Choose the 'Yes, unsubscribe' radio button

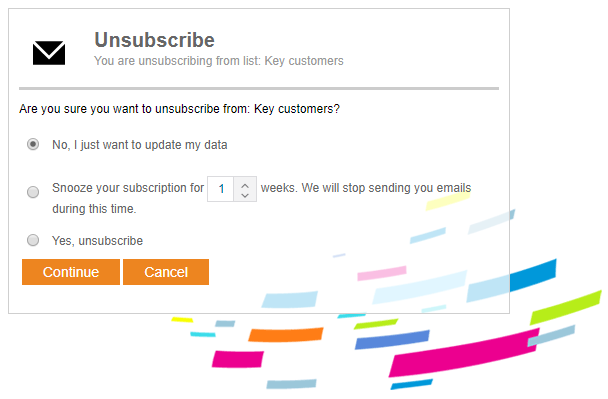pyautogui.click(x=33, y=240)
